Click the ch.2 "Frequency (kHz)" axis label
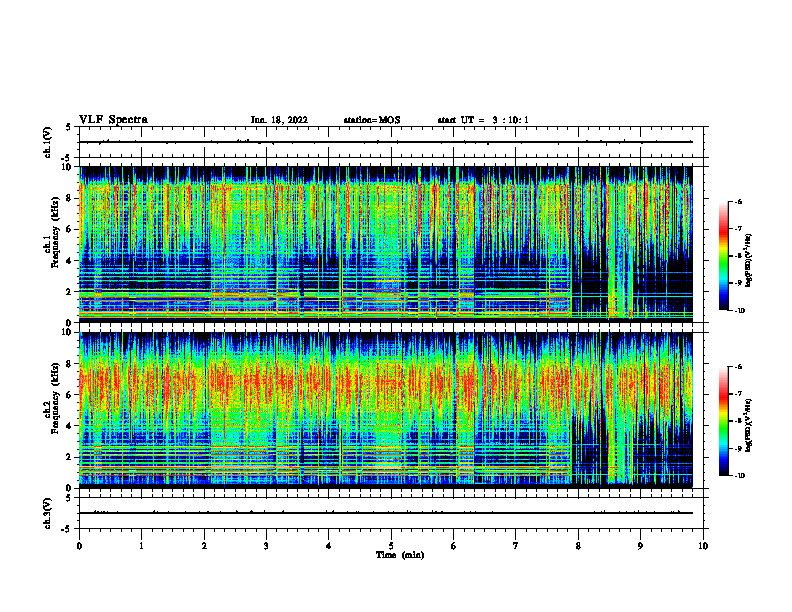The width and height of the screenshot is (792, 612). [55, 398]
